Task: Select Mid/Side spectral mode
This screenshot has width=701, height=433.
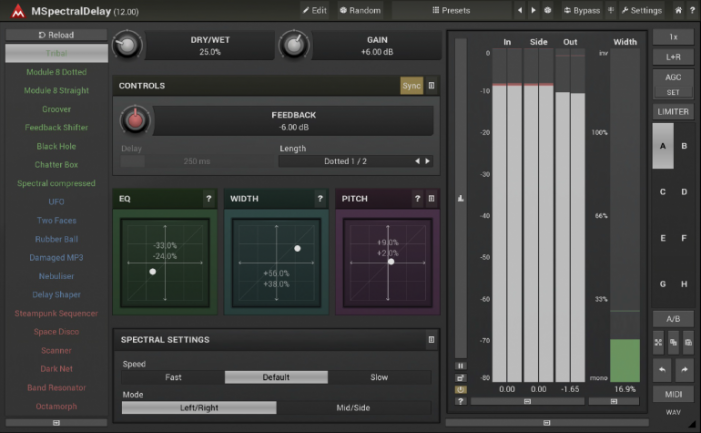Action: point(354,408)
